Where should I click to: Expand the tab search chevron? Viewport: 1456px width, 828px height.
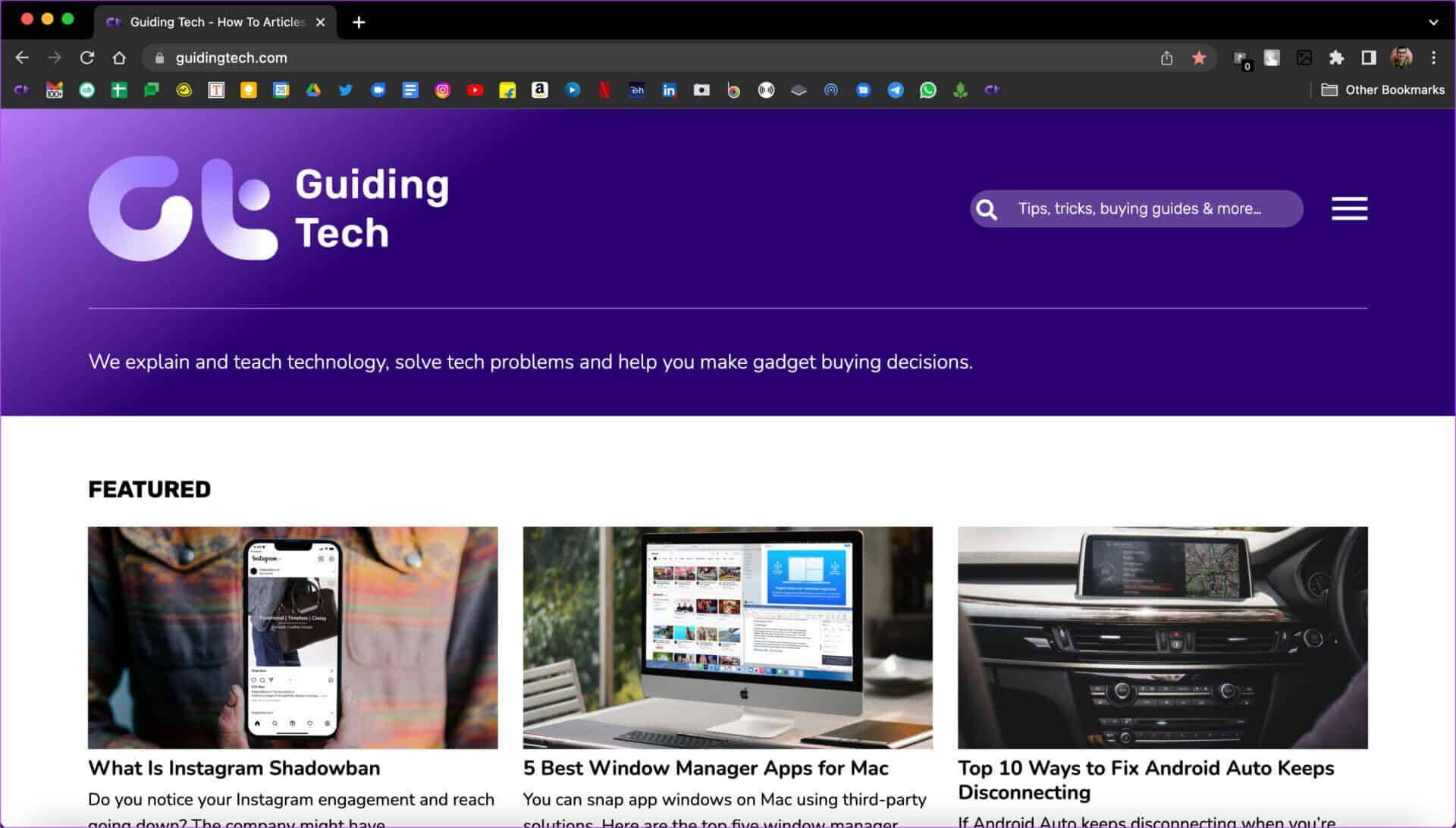pyautogui.click(x=1433, y=22)
